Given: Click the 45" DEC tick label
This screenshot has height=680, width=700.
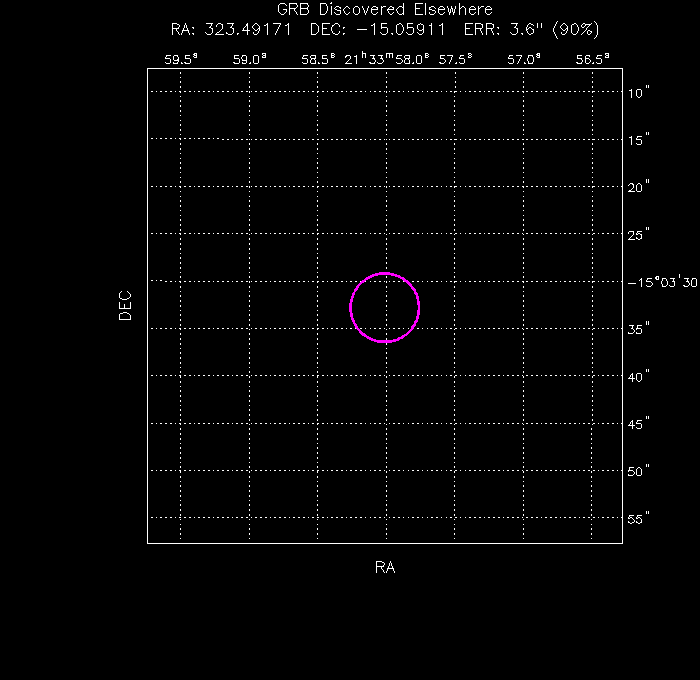Looking at the screenshot, I should pyautogui.click(x=638, y=424).
